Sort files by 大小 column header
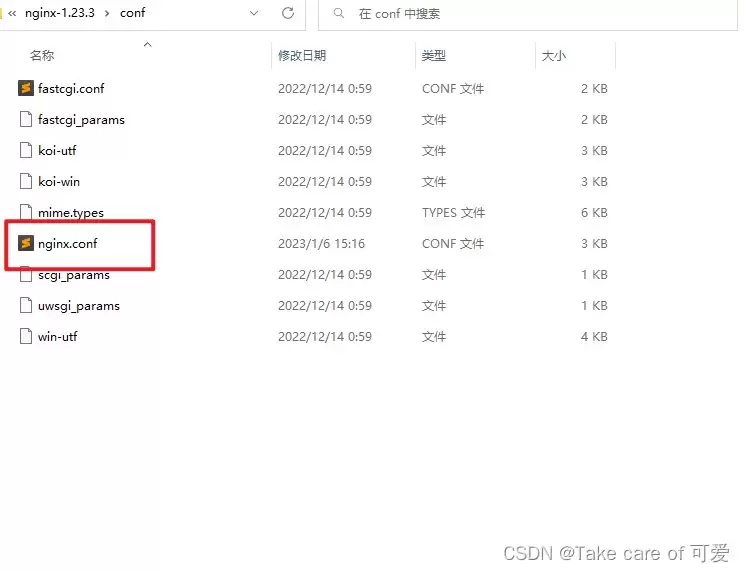 pos(554,55)
